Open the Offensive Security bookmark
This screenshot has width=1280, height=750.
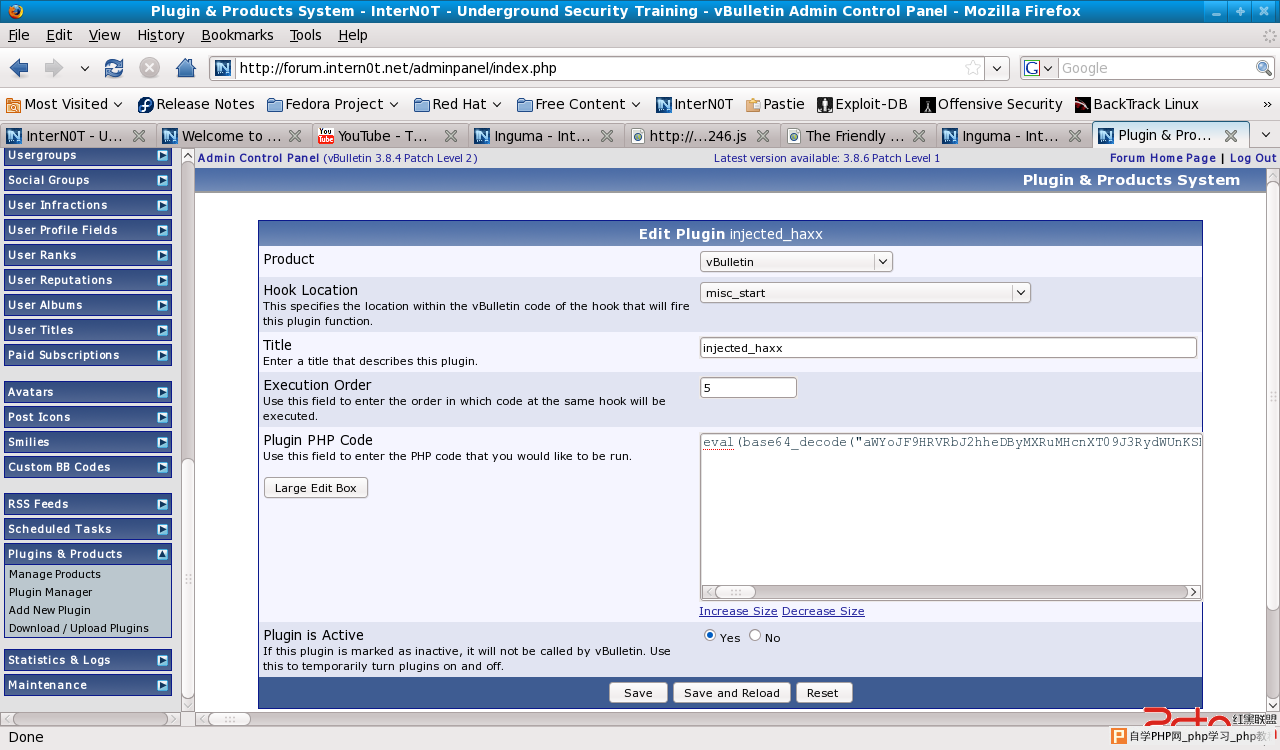[991, 104]
